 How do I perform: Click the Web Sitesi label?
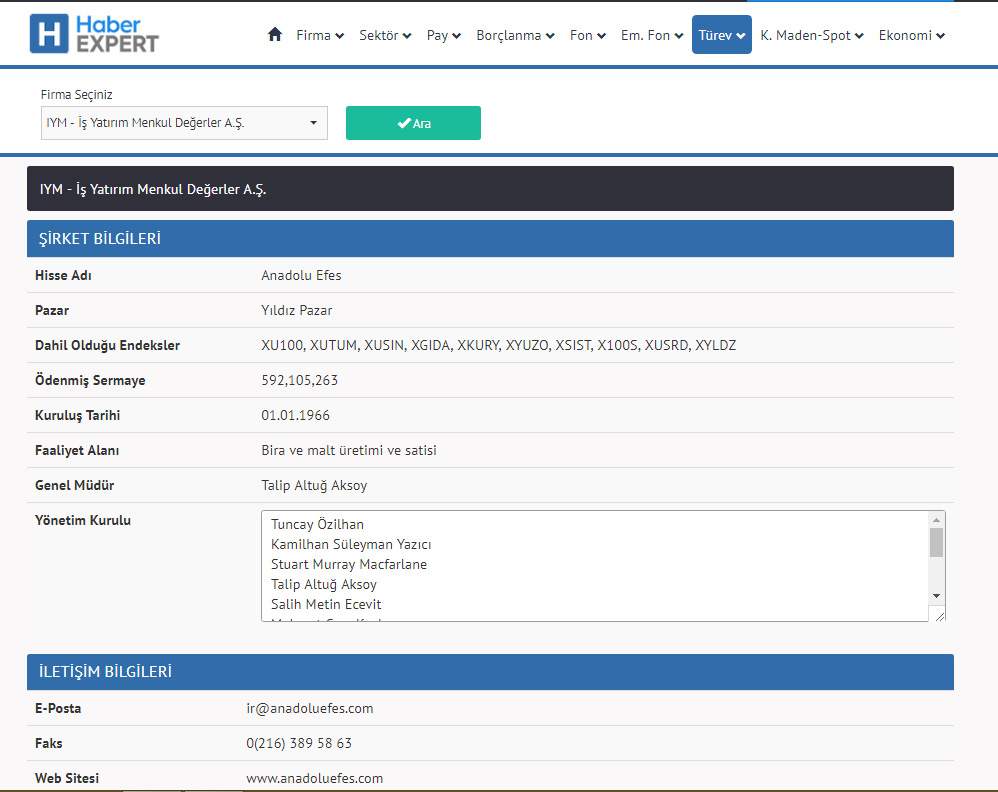coord(67,778)
